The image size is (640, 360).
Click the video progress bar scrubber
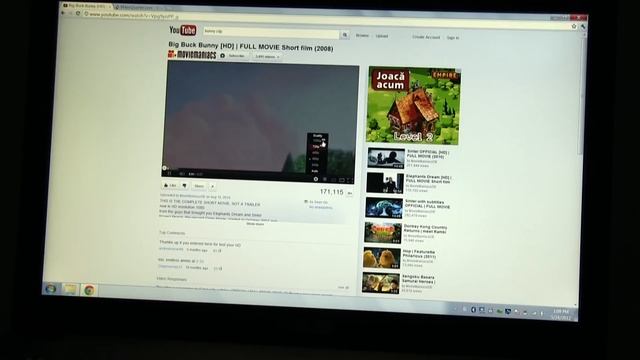point(164,168)
